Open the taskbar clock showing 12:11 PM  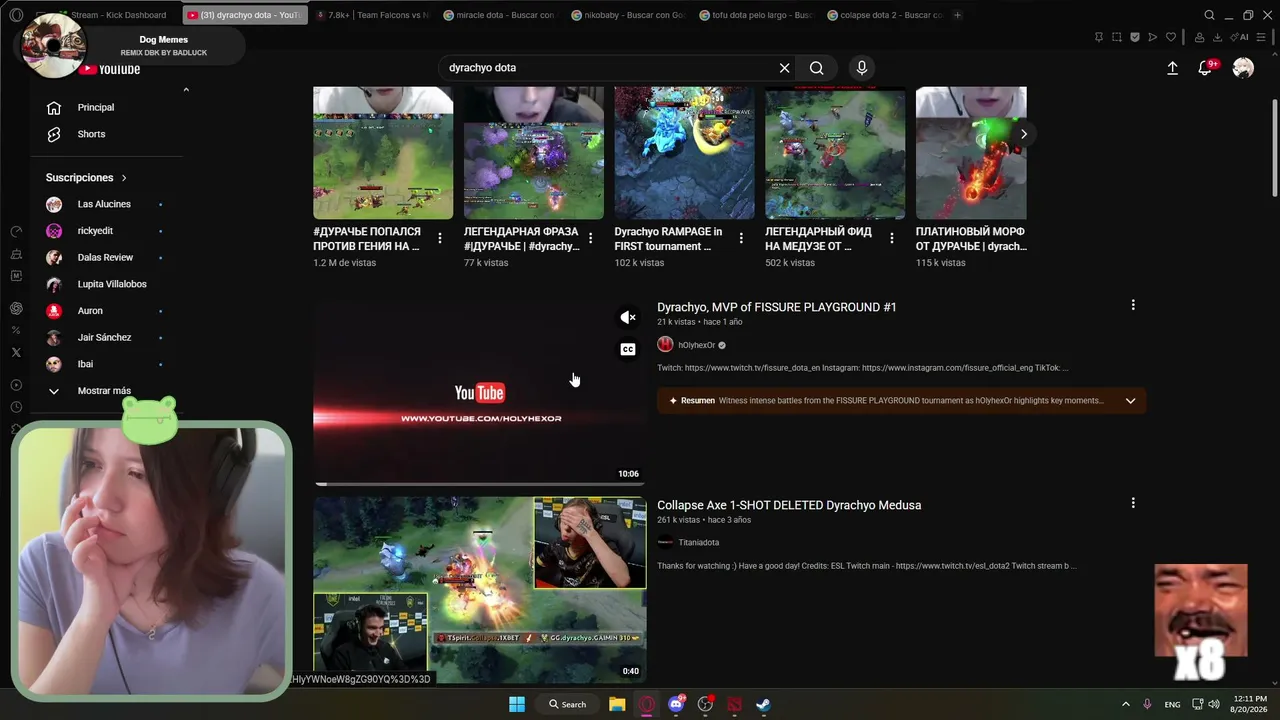pyautogui.click(x=1250, y=704)
